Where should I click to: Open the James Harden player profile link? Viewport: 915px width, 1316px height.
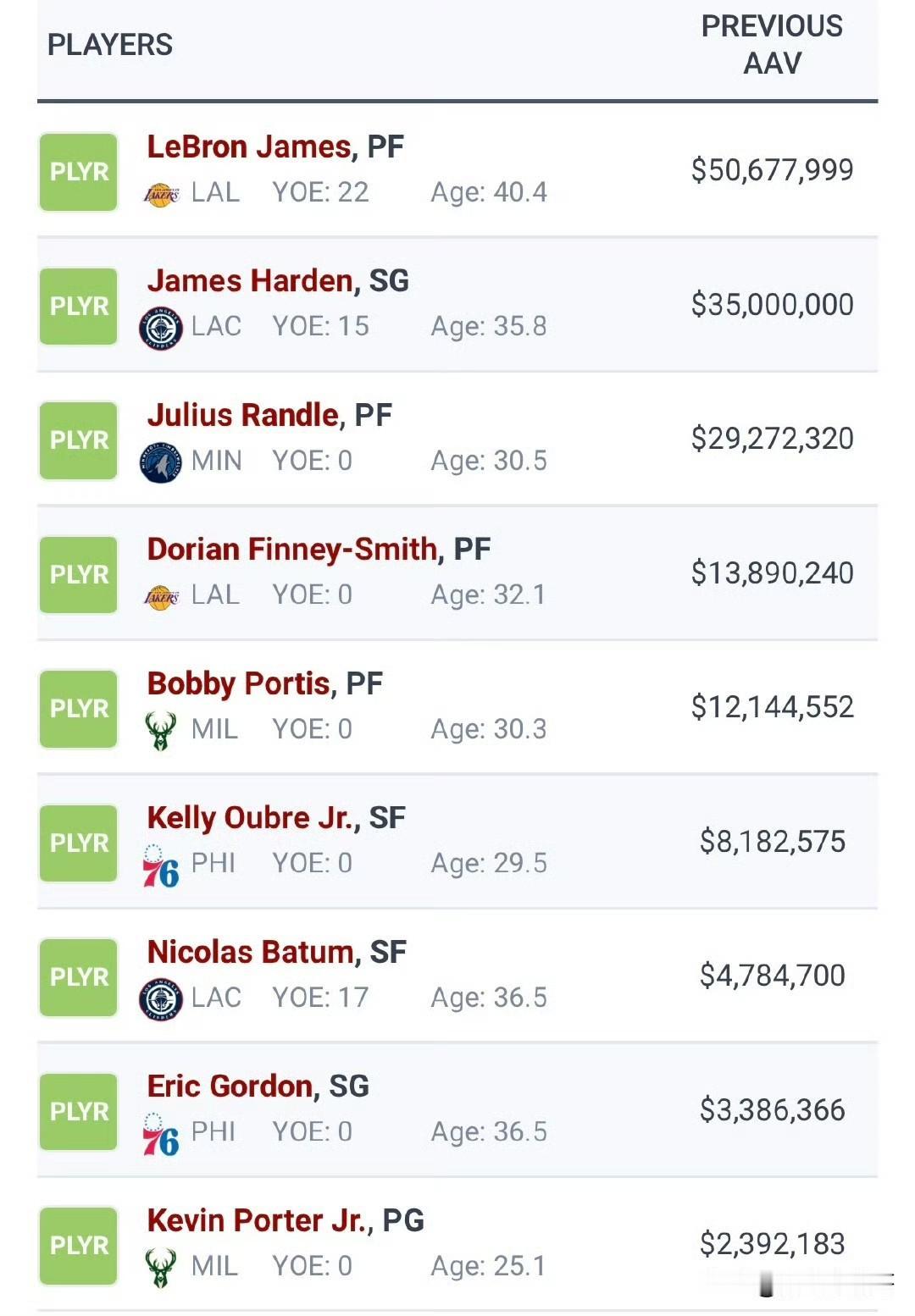(x=251, y=280)
